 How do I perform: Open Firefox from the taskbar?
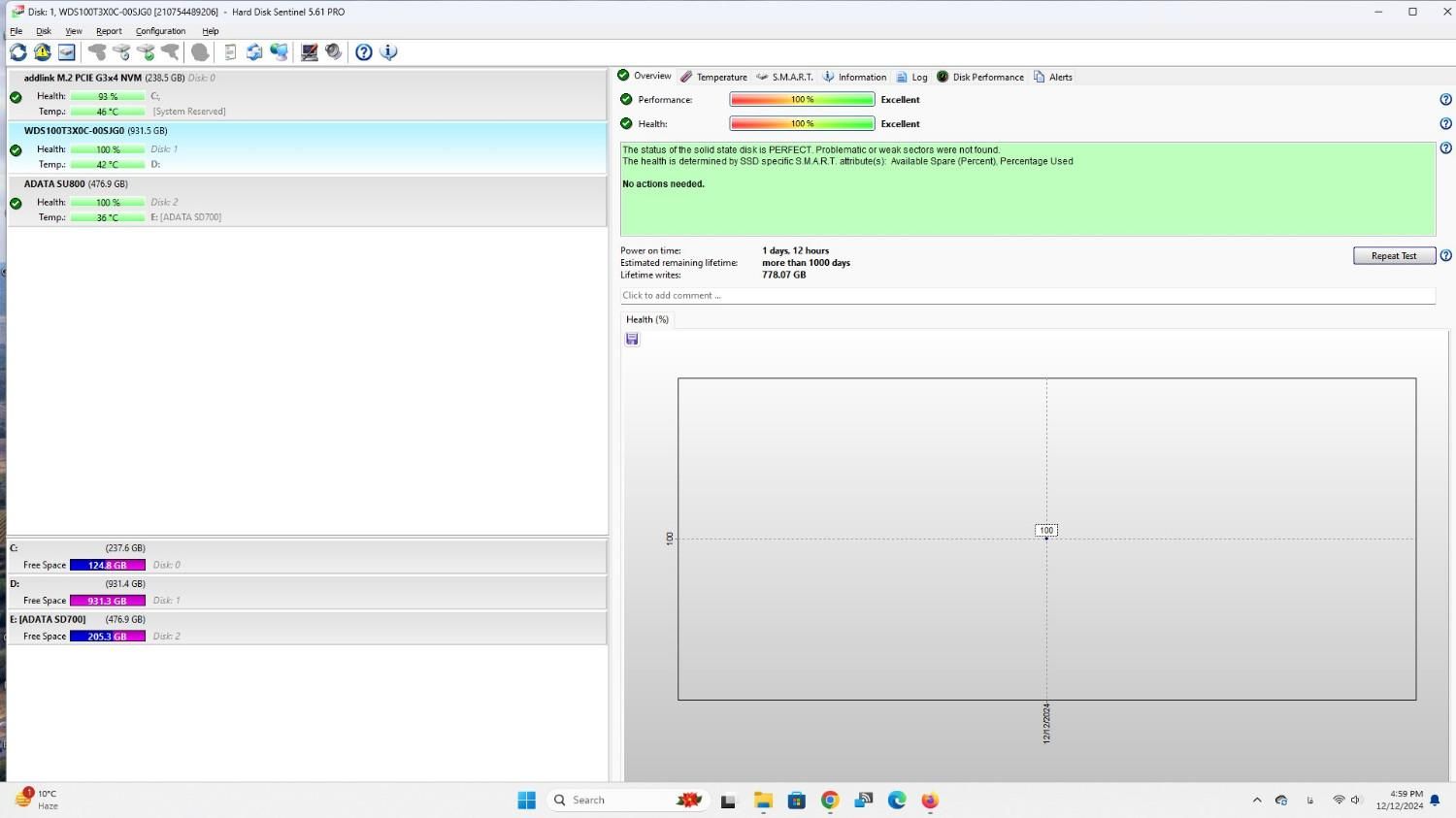[930, 801]
